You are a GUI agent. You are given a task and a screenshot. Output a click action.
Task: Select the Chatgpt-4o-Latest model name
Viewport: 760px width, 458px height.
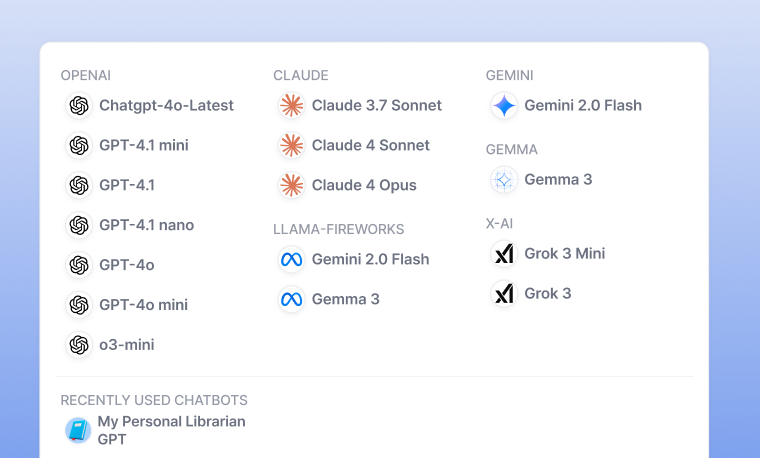click(166, 105)
